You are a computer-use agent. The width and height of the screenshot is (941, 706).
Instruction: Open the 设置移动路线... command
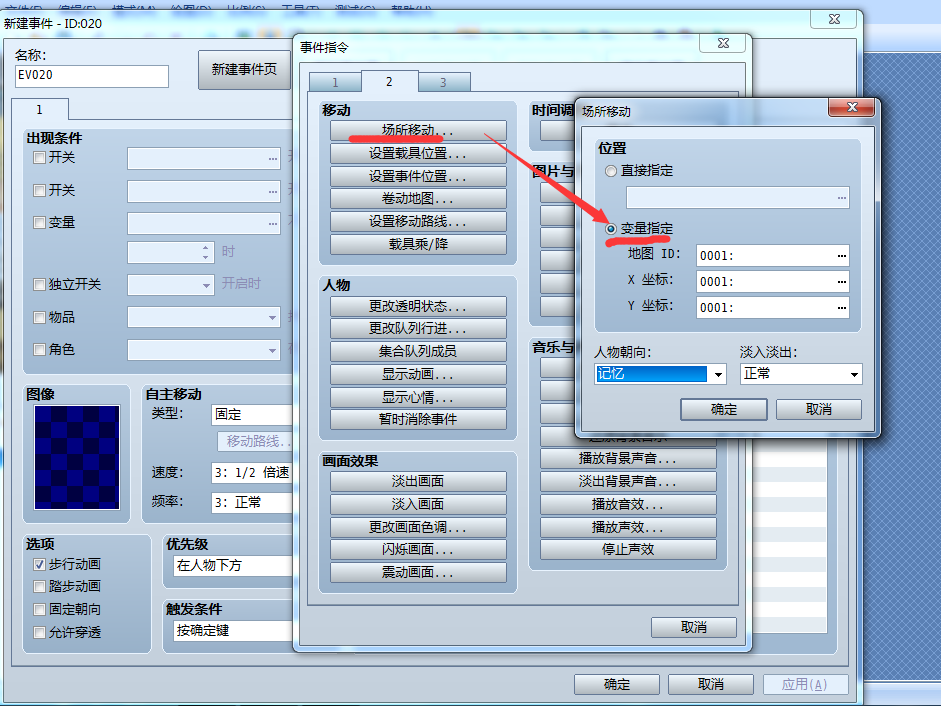418,222
